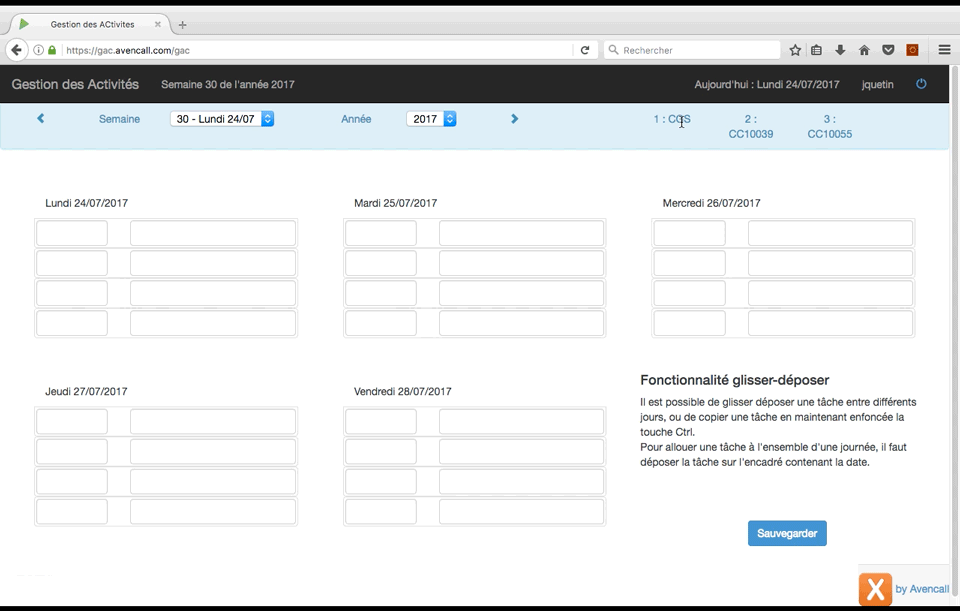Select task shortcut 2 : CC10039
This screenshot has height=611, width=960.
[750, 126]
